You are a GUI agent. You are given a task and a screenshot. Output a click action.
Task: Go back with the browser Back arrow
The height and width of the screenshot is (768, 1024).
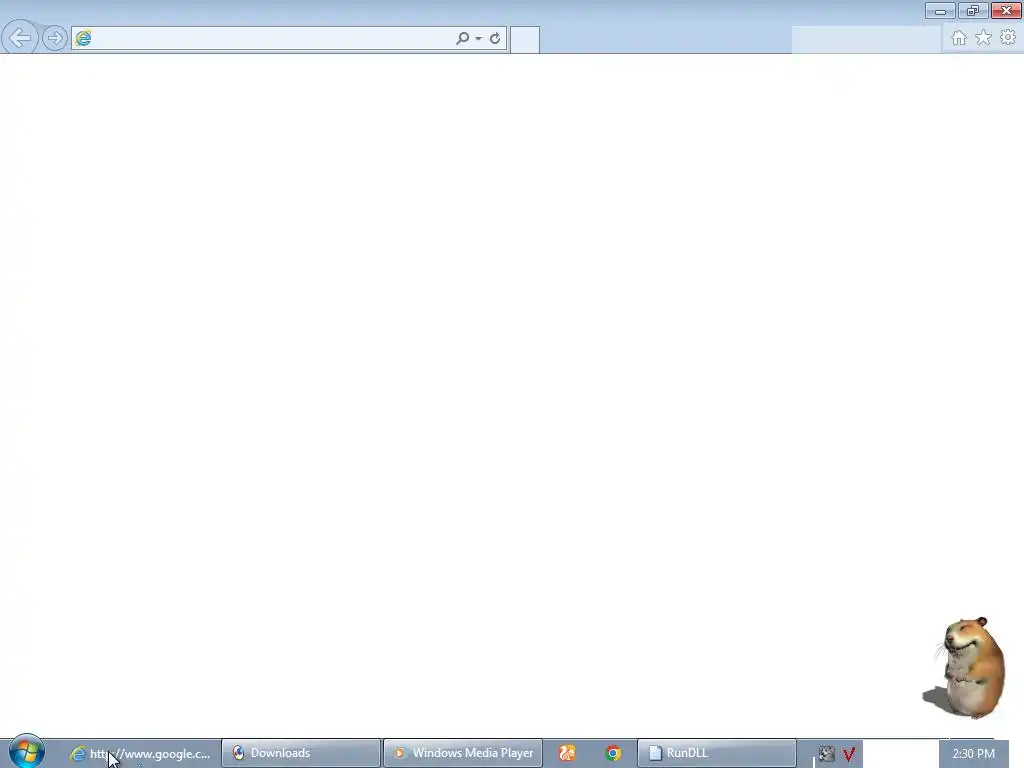point(20,37)
